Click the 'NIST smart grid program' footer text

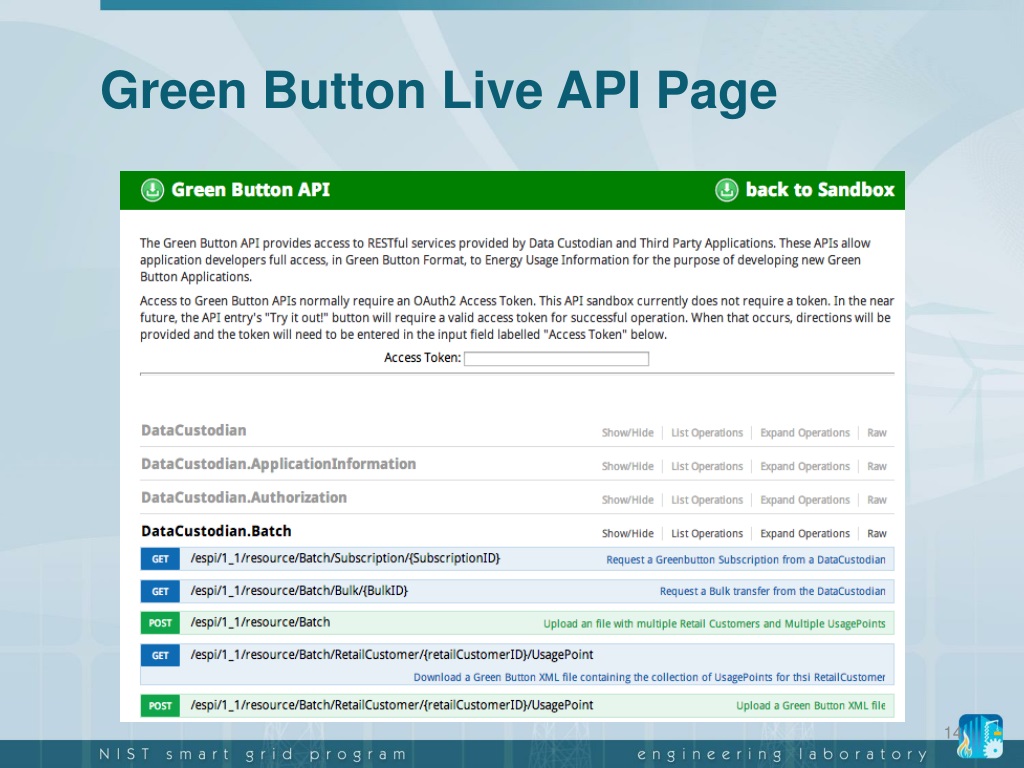(253, 754)
